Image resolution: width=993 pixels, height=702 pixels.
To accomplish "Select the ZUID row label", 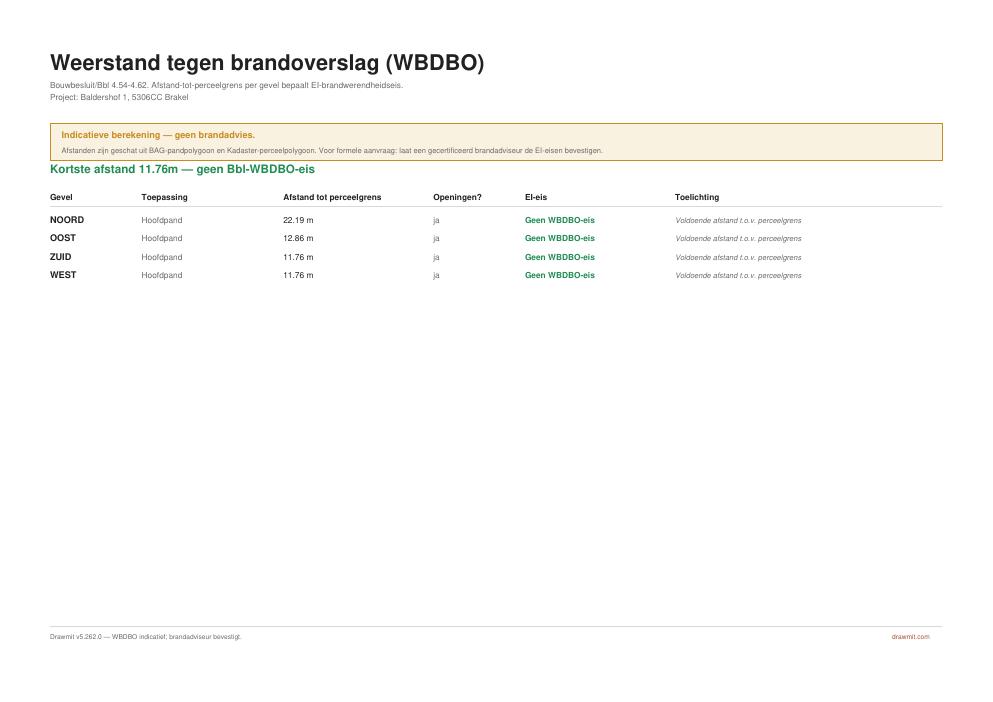I will (x=61, y=257).
